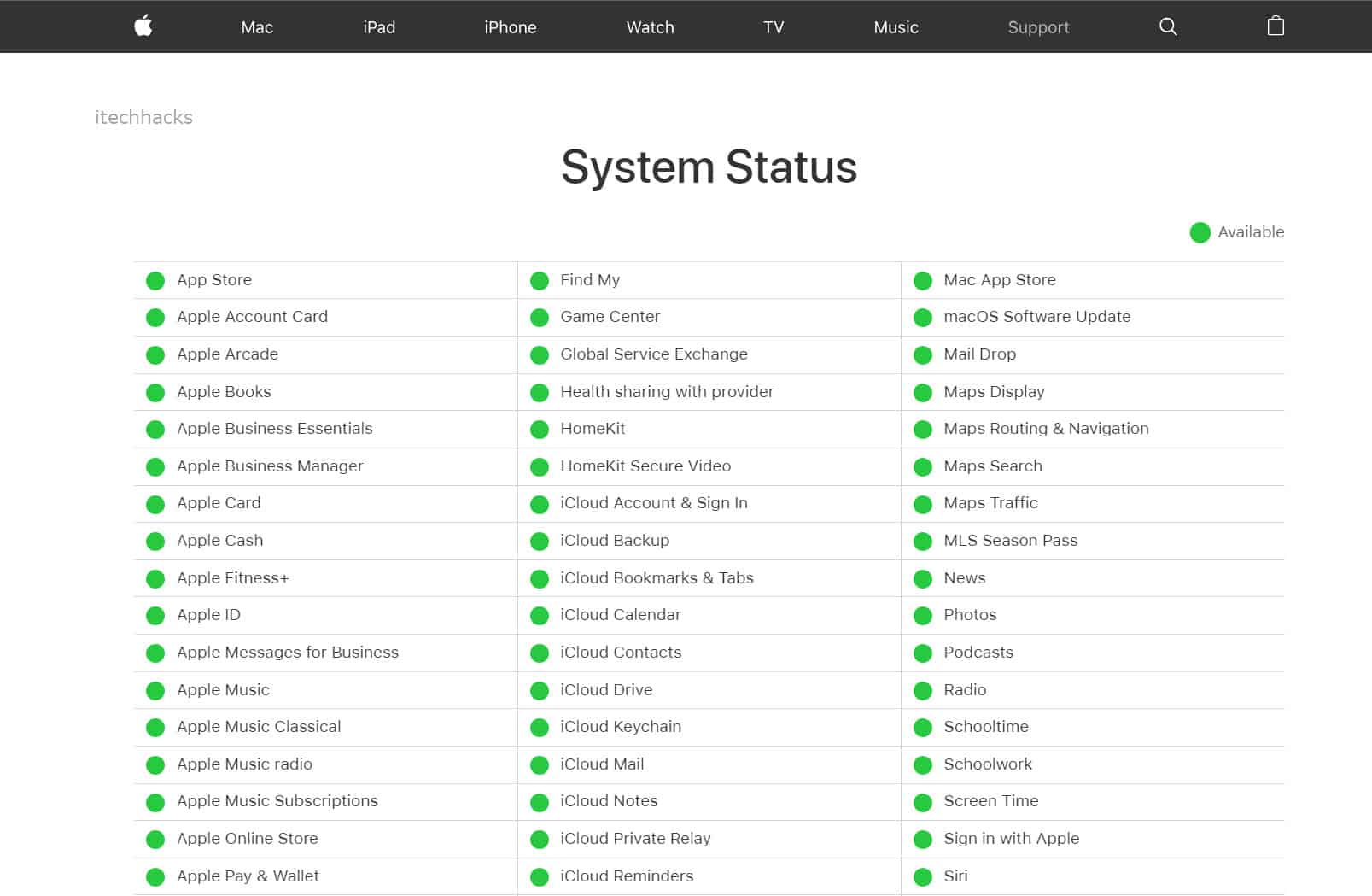Screen dimensions: 1372x896
Task: Click the status dot beside Siri
Action: click(923, 877)
